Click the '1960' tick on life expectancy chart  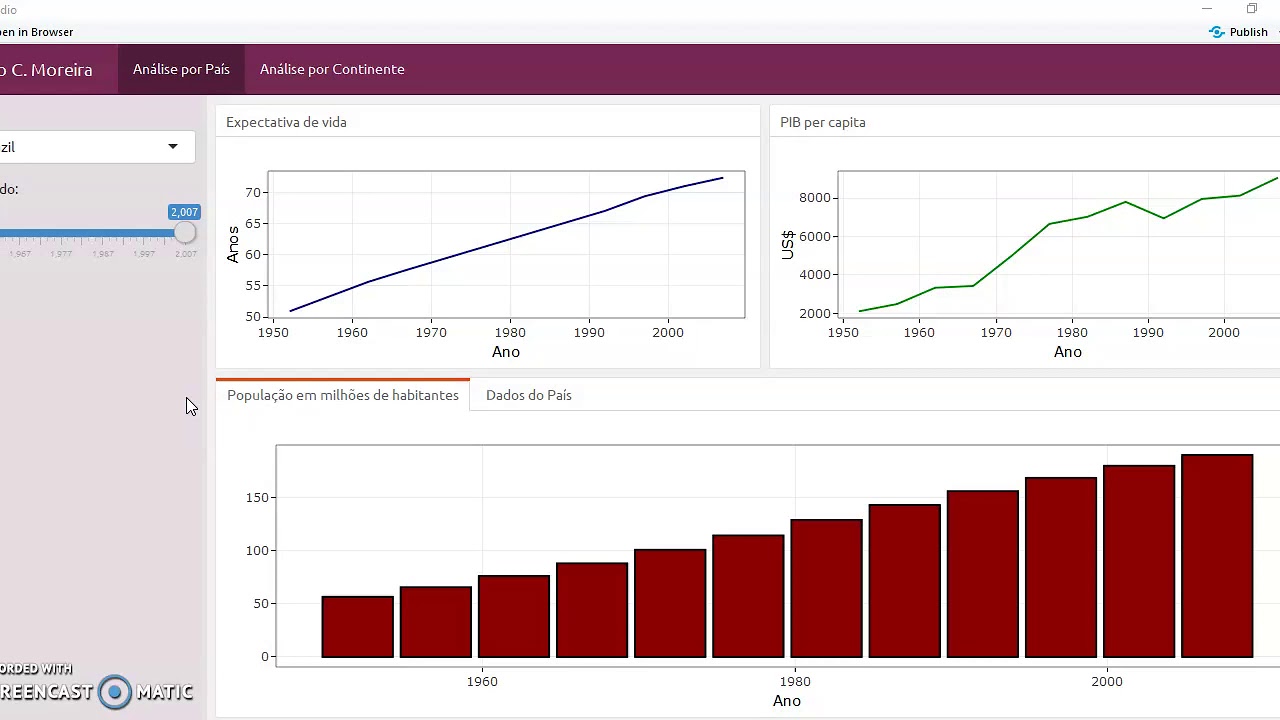point(352,332)
